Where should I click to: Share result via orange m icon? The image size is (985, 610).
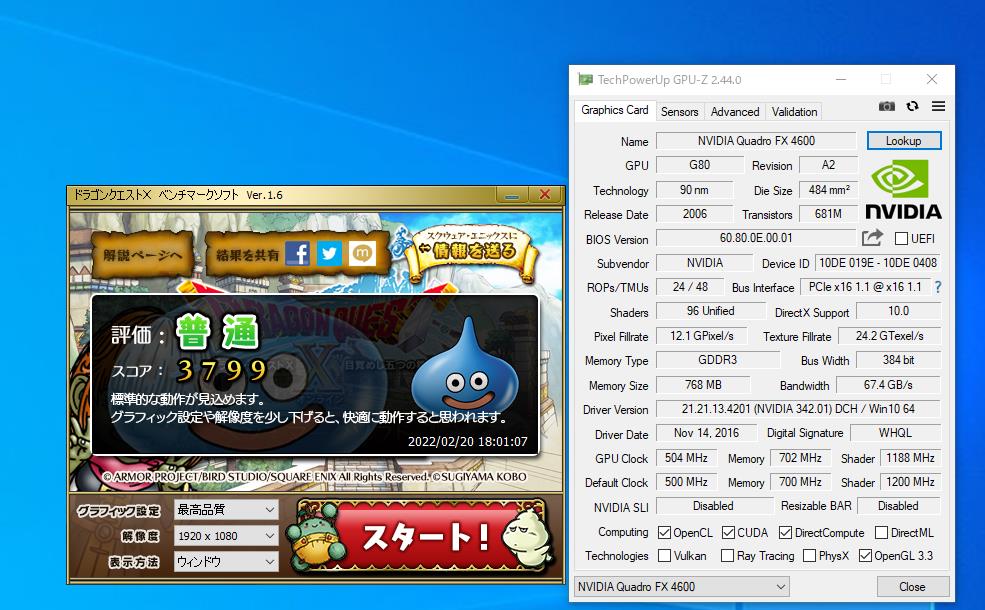tap(362, 254)
